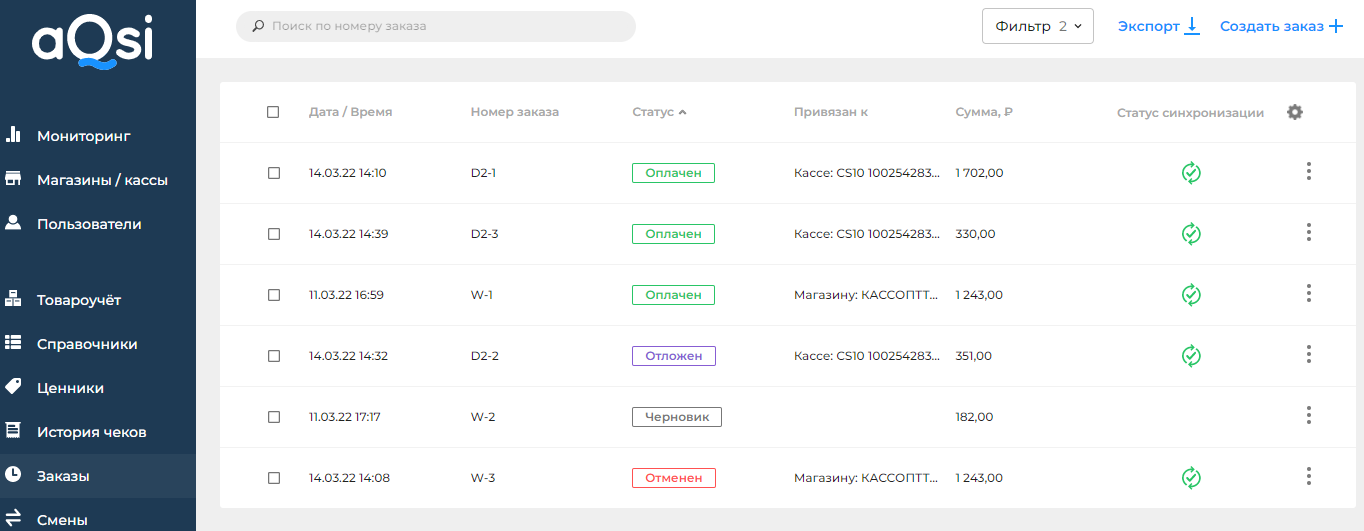Viewport: 1364px width, 531px height.
Task: Click sync status icon for order D2-3
Action: click(x=1191, y=234)
